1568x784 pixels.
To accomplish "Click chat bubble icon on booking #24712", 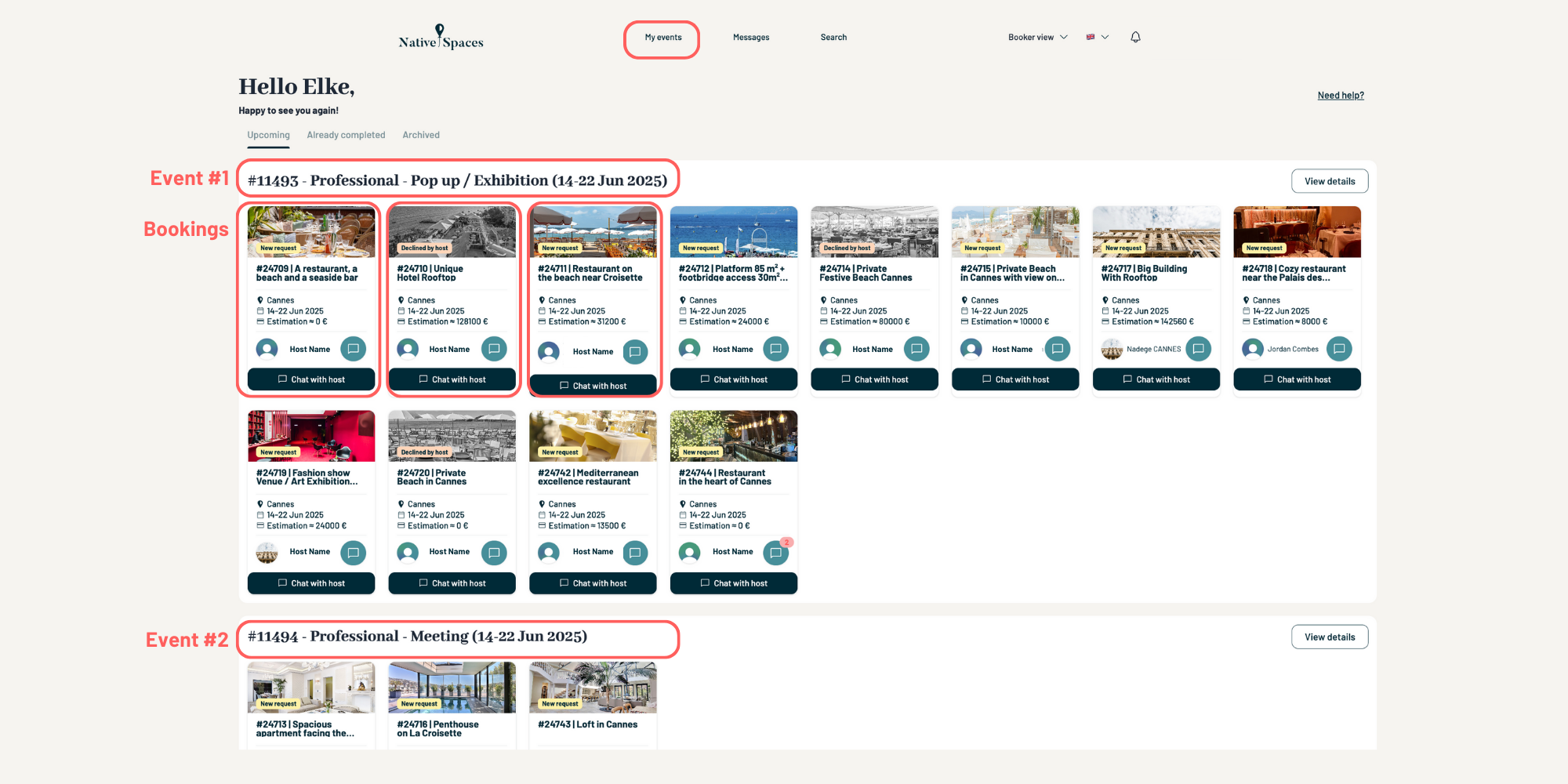I will point(775,349).
